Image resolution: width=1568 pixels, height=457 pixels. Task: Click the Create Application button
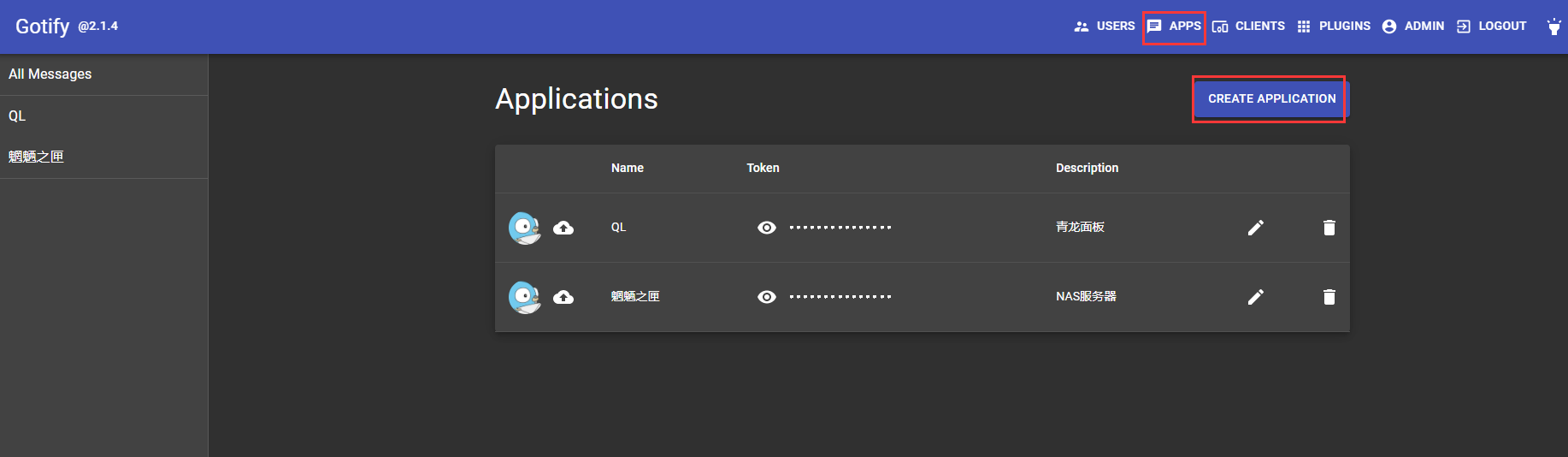1271,98
